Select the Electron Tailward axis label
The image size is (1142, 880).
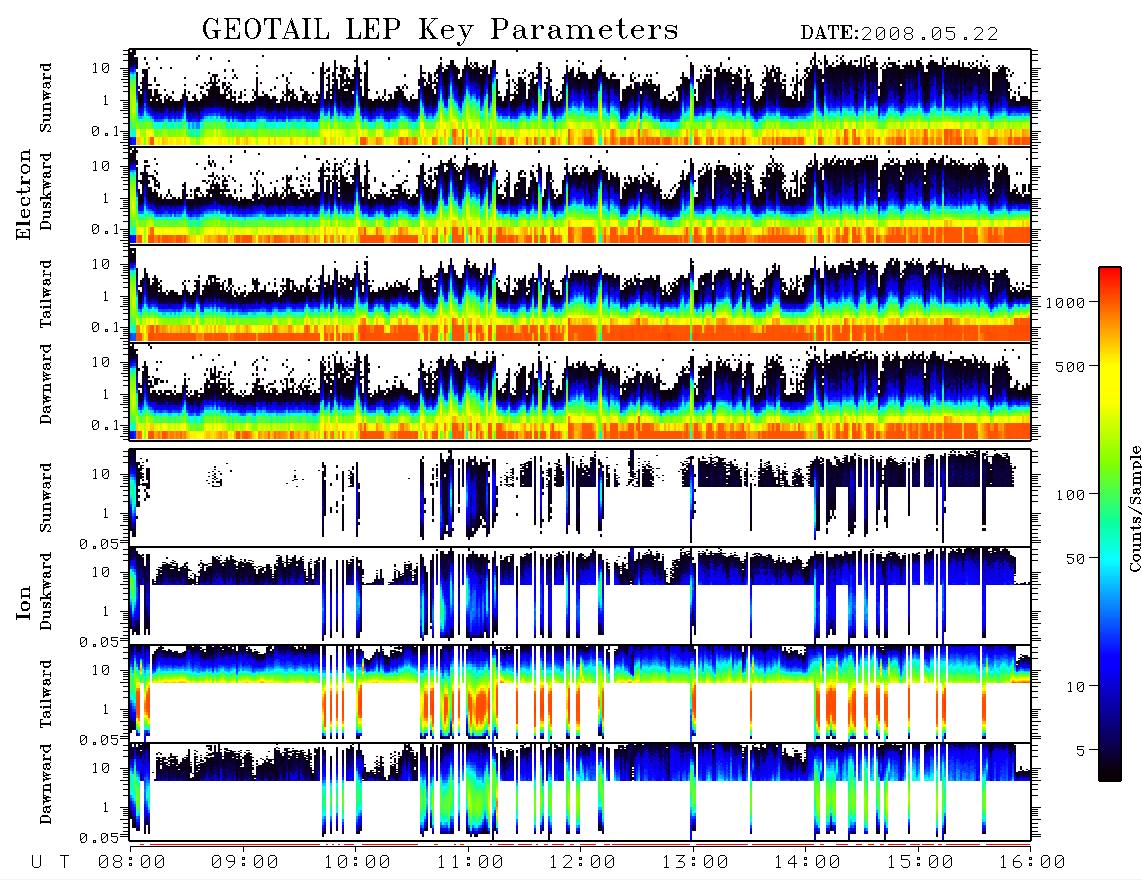pyautogui.click(x=46, y=294)
